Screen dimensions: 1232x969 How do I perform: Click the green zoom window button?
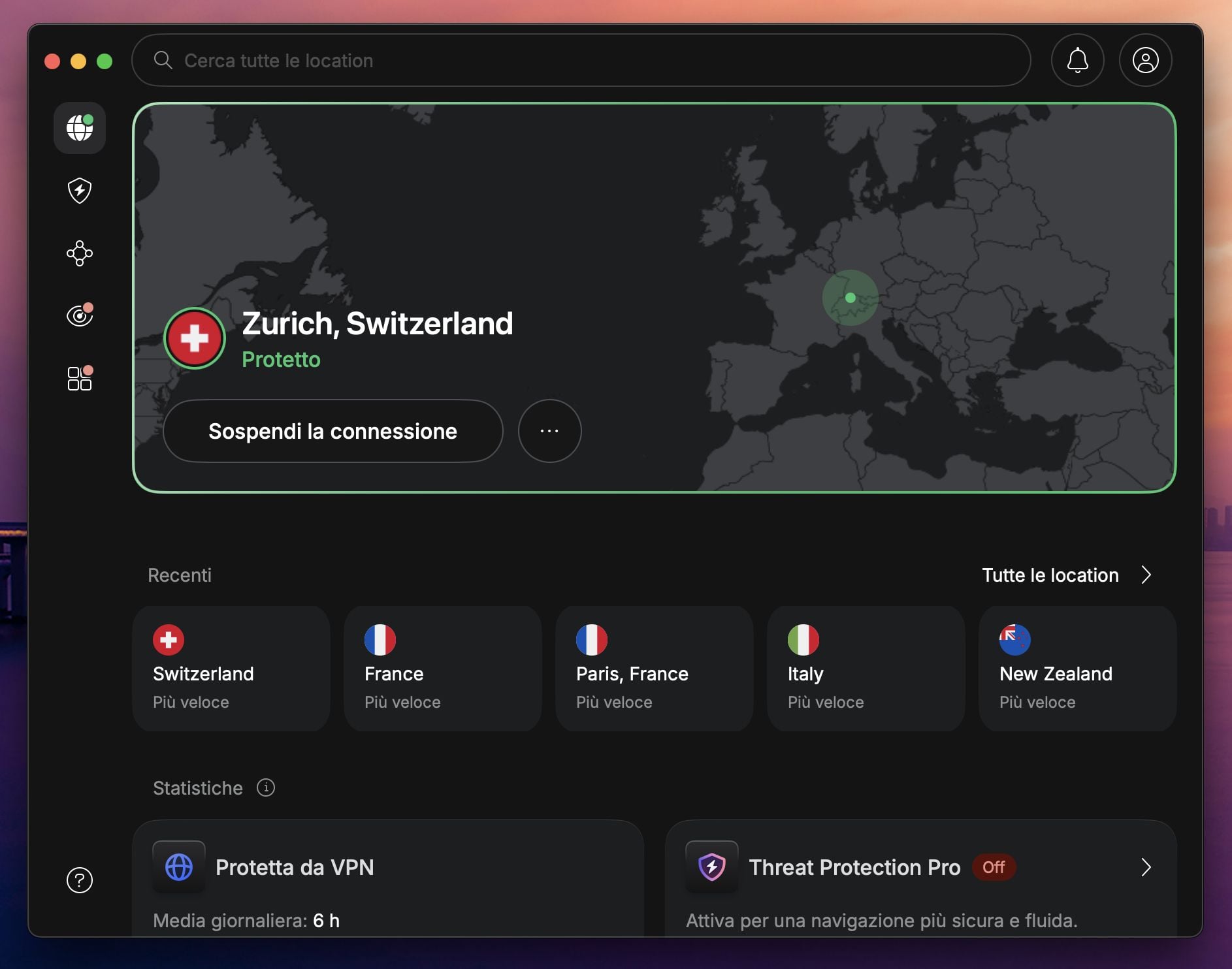click(105, 61)
